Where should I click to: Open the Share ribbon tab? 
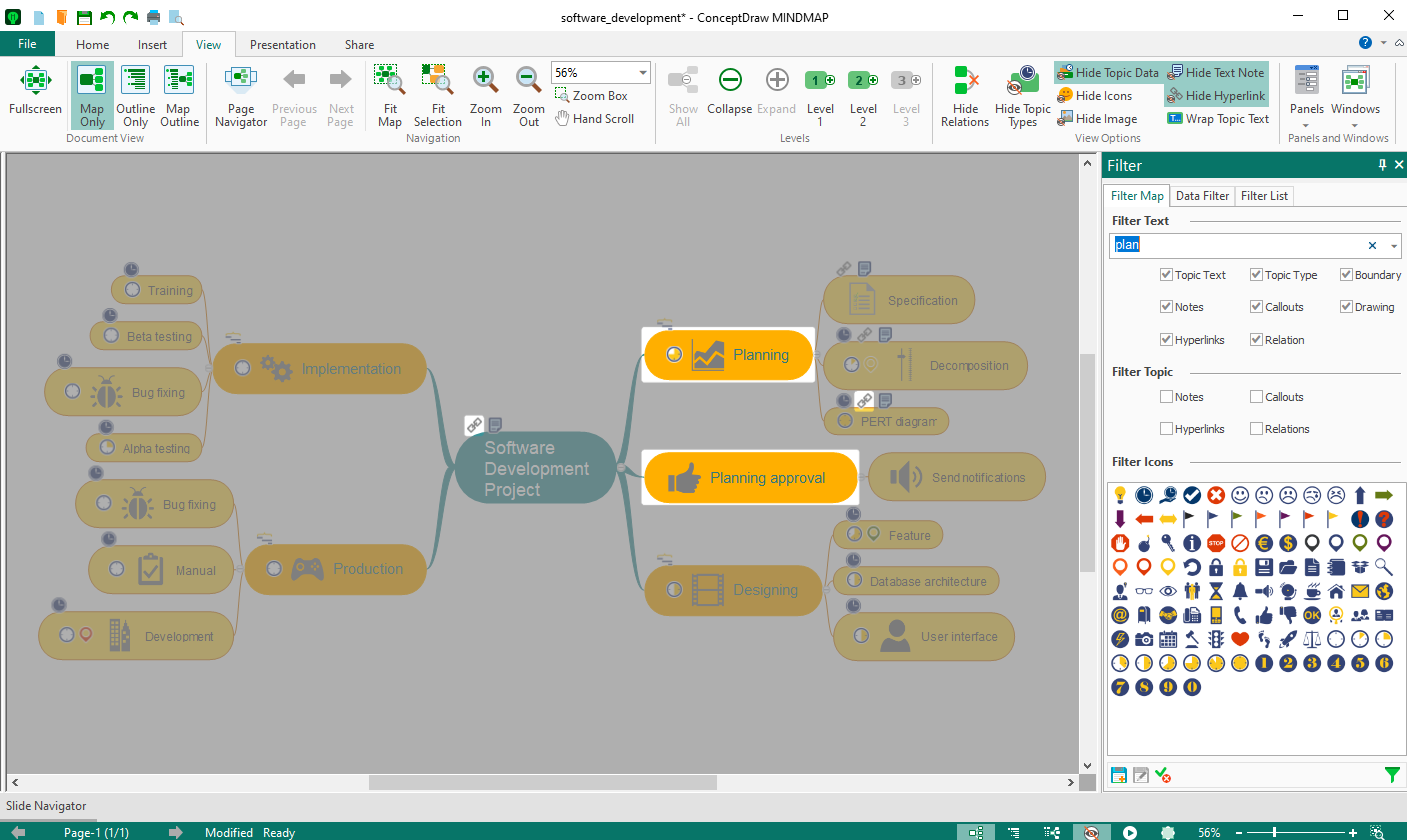[359, 45]
